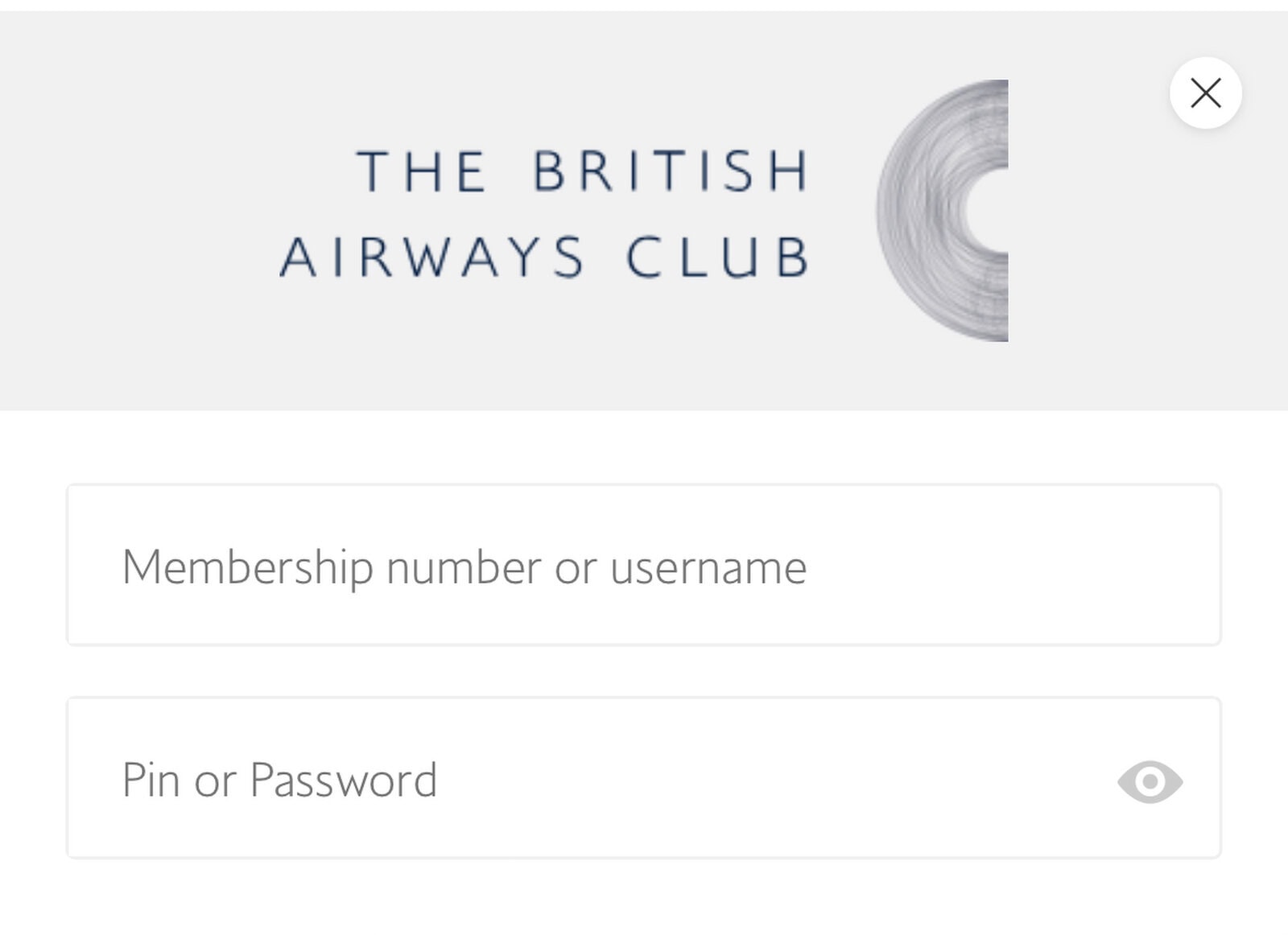Activate the eye icon inside password field

click(x=1150, y=781)
